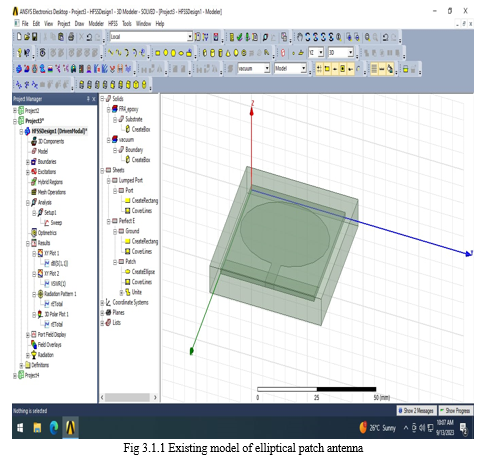The image size is (496, 462).
Task: Open the Help menu
Action: click(160, 24)
